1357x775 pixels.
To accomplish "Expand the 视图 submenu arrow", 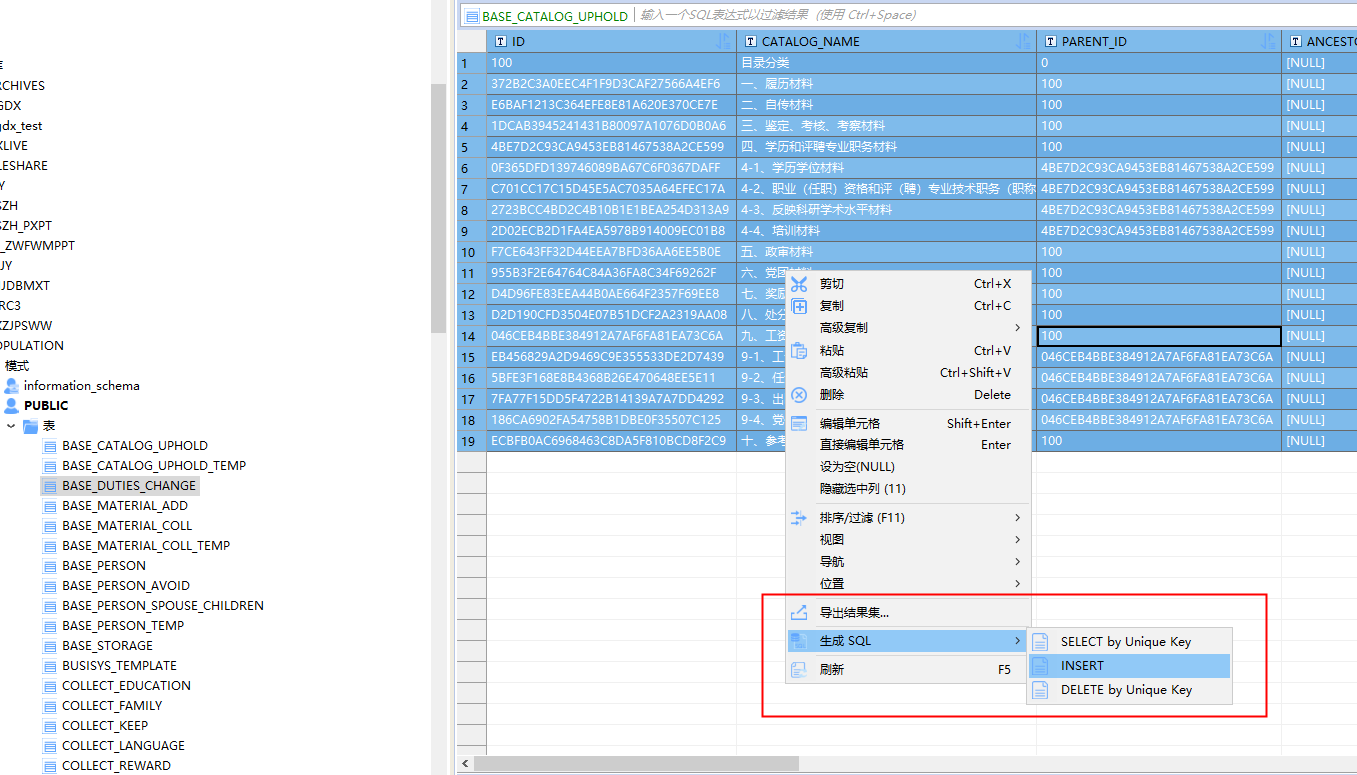I will (x=1017, y=539).
